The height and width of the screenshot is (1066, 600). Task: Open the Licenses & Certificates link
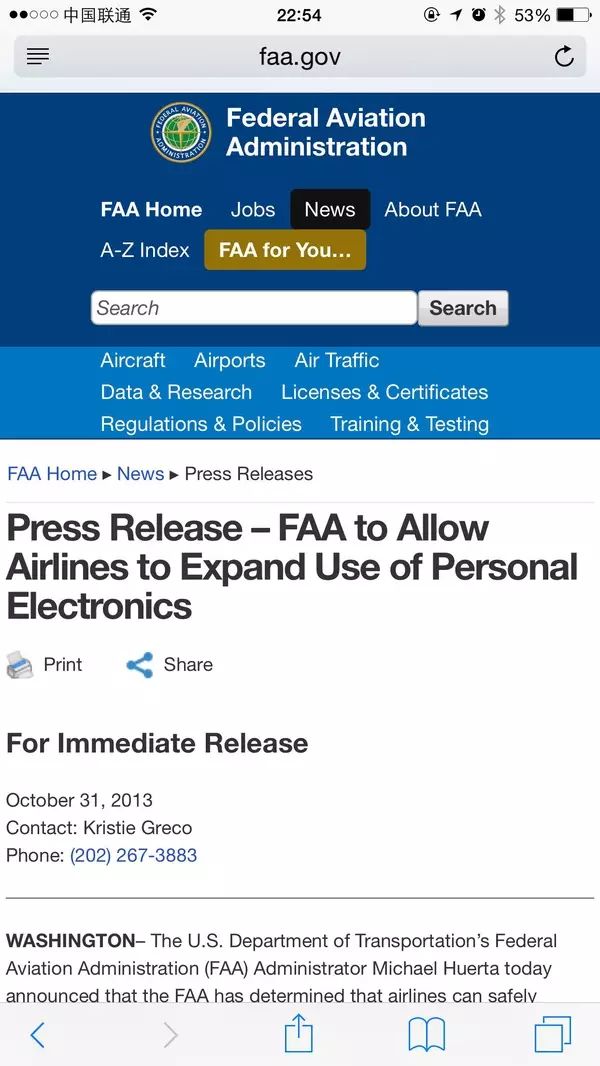tap(385, 392)
